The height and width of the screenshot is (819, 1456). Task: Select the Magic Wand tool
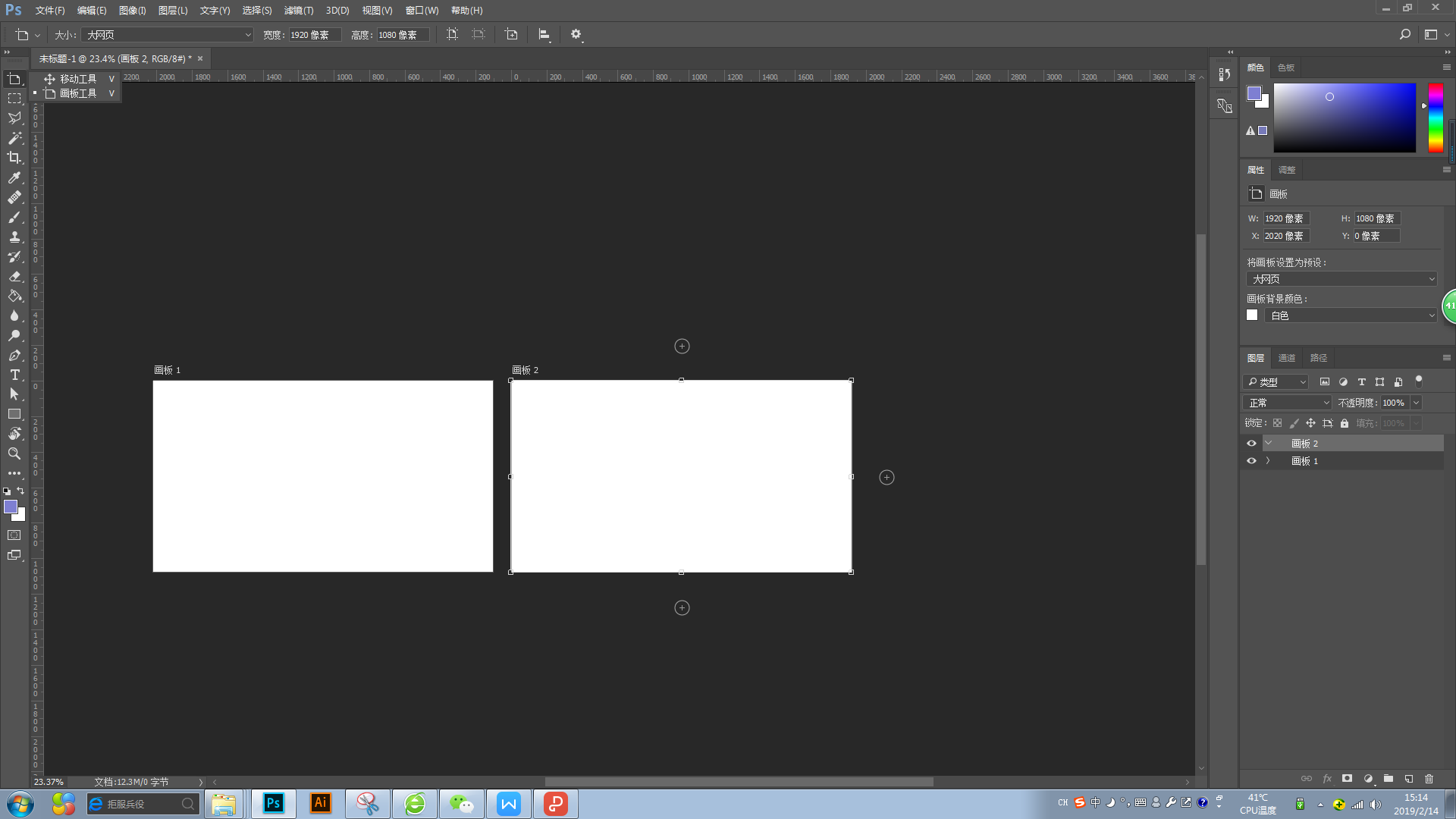click(x=14, y=138)
